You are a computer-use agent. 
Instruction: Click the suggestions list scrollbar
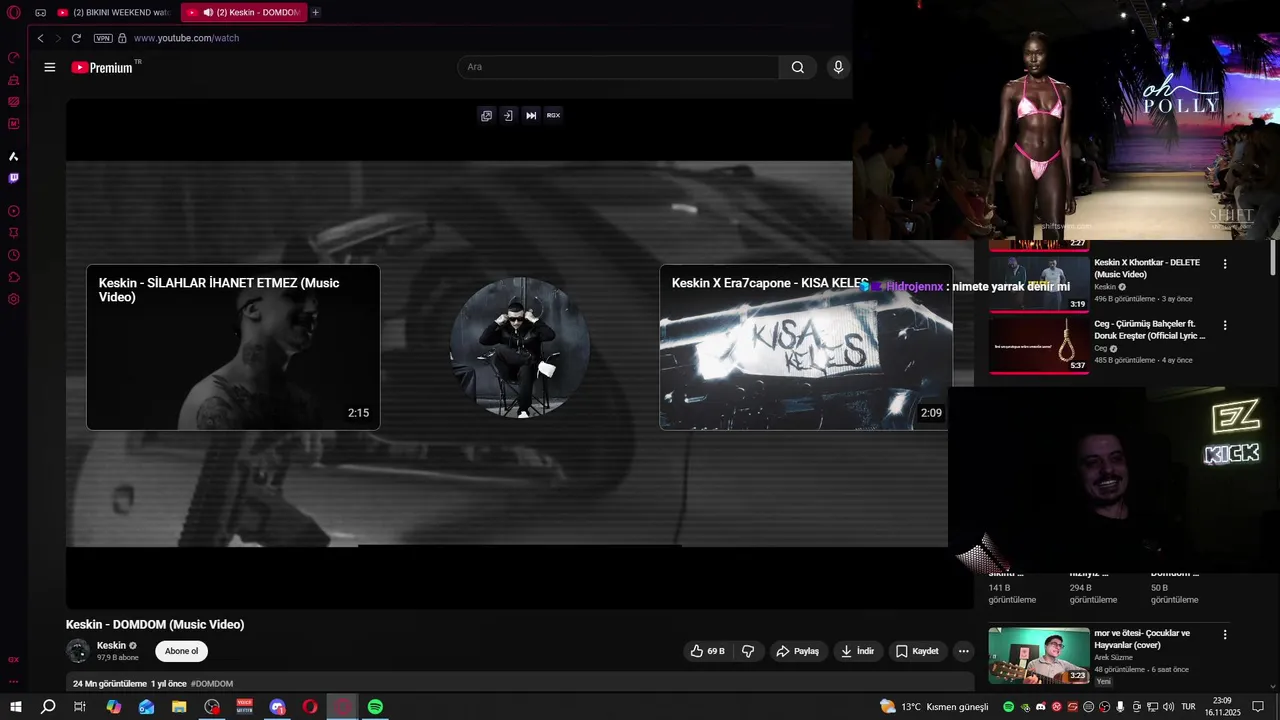click(1273, 257)
